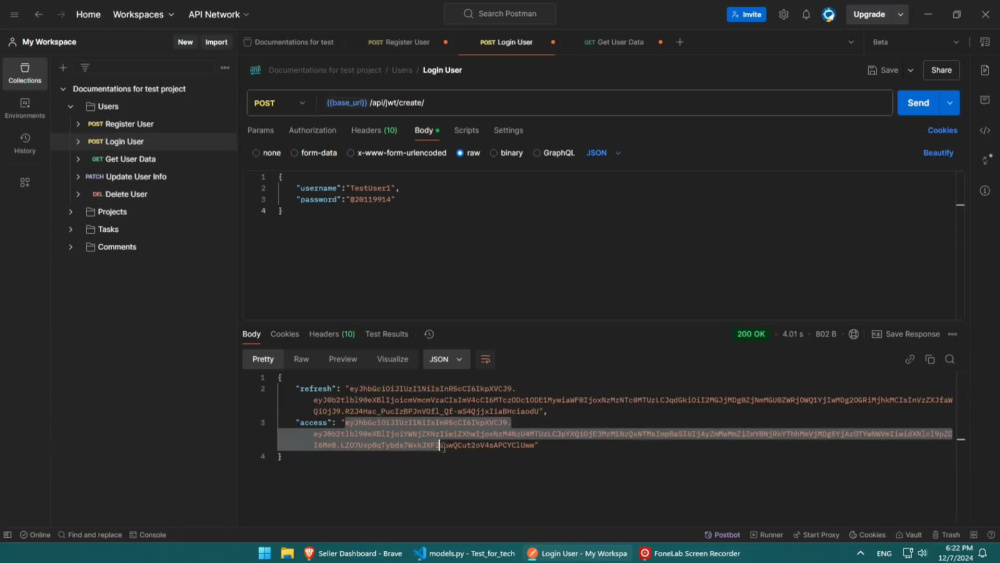Open VS Code from the taskbar
1000x563 pixels.
click(x=464, y=553)
